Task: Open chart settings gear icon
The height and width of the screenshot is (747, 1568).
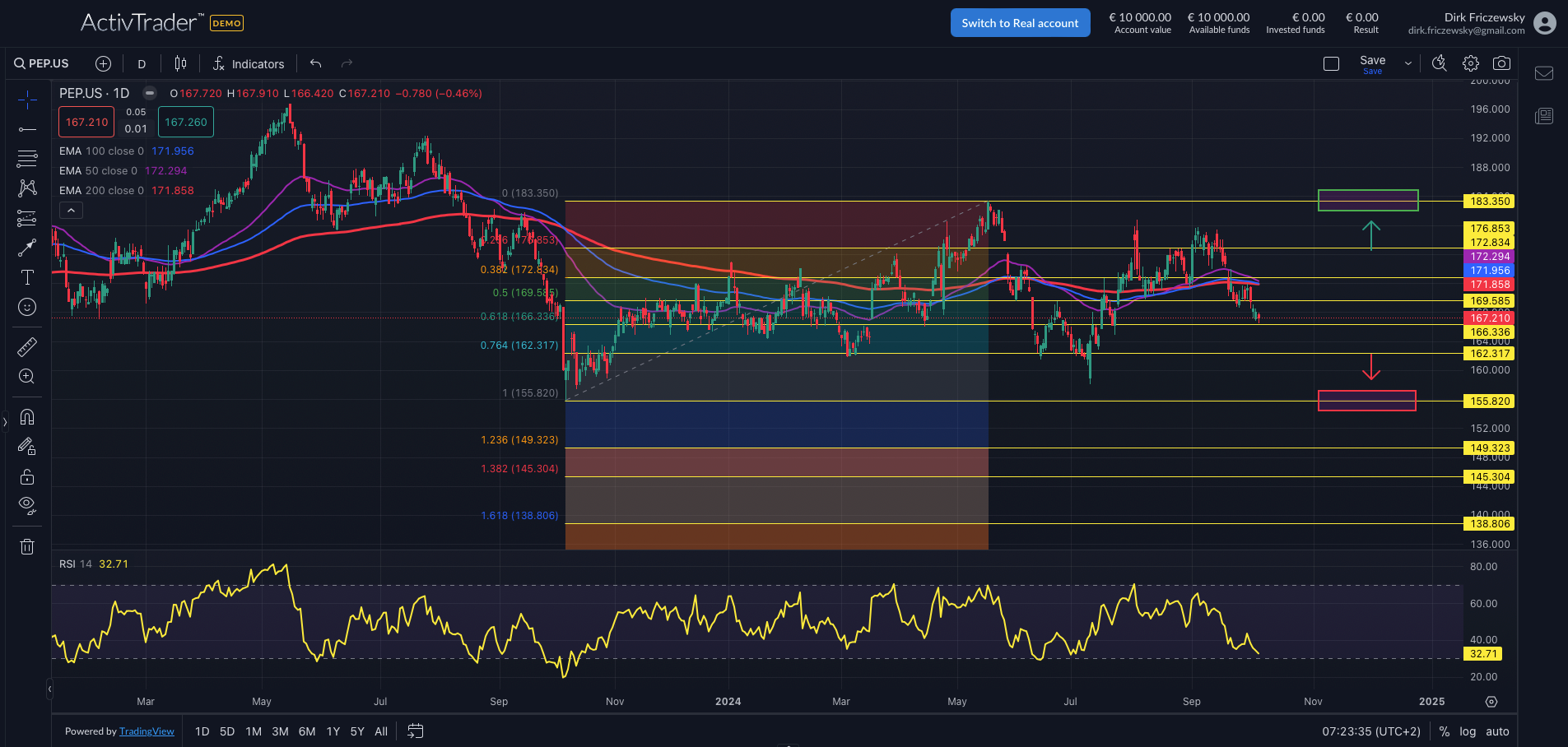Action: click(x=1471, y=63)
